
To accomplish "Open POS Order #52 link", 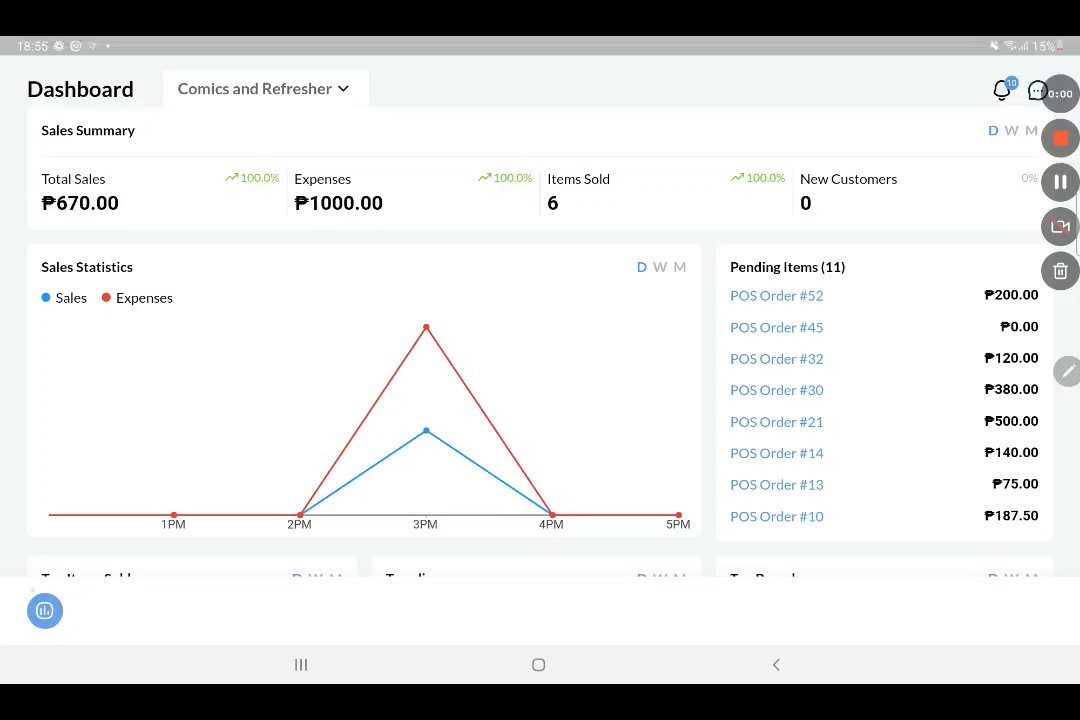I will coord(776,296).
